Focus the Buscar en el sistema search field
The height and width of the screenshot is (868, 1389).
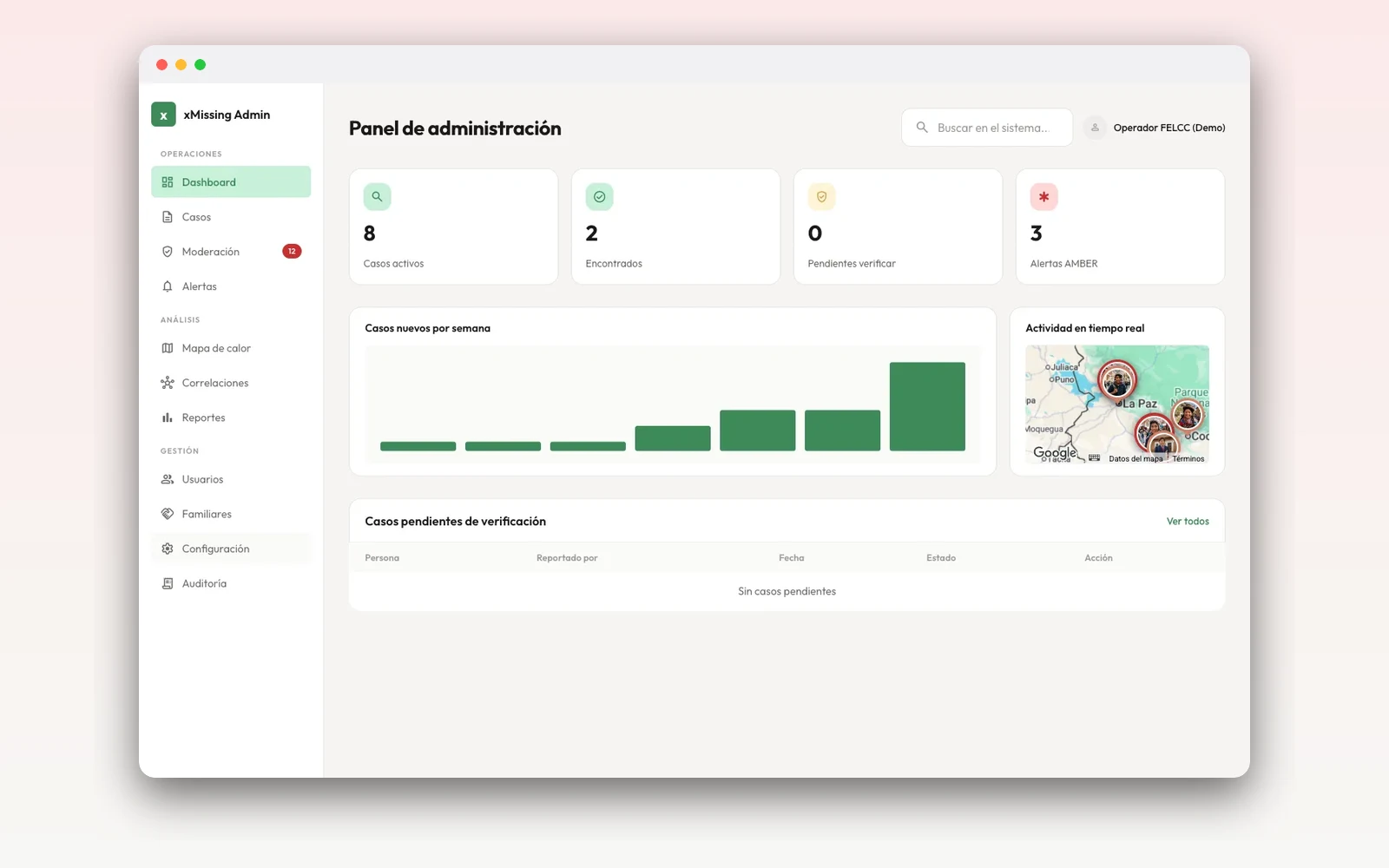coord(987,128)
